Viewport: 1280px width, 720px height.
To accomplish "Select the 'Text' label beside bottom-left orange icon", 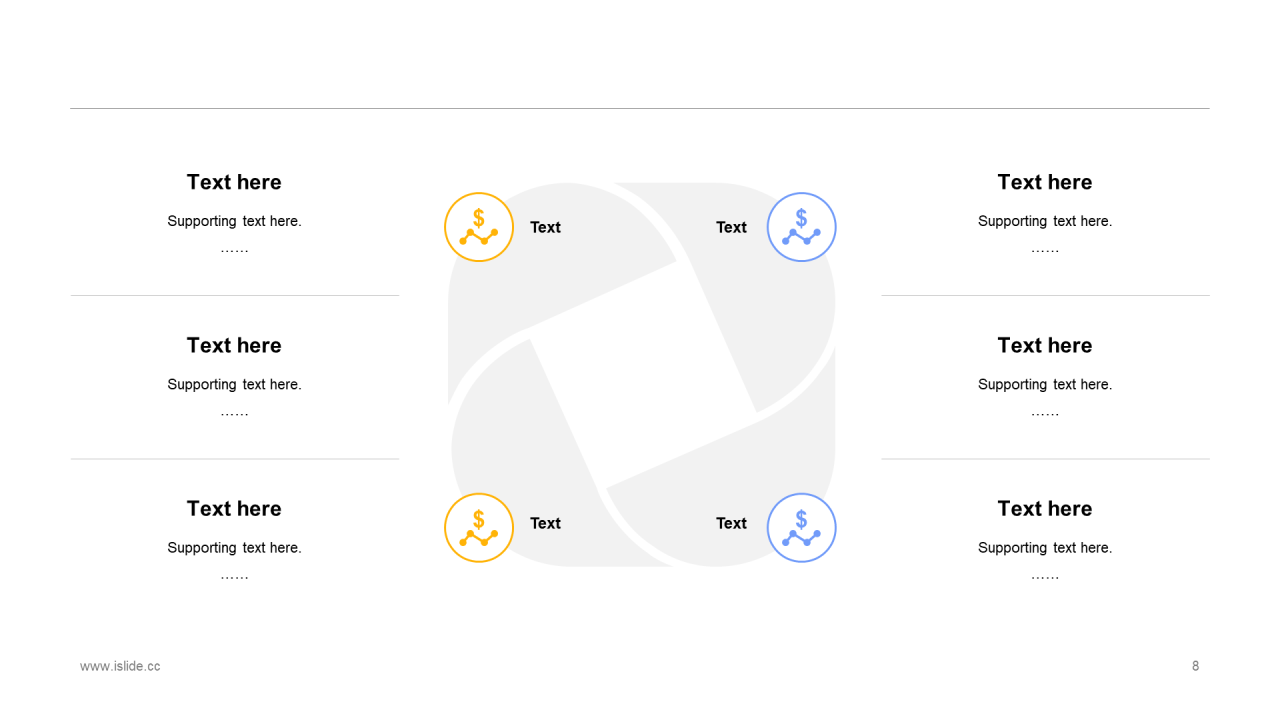I will click(545, 523).
